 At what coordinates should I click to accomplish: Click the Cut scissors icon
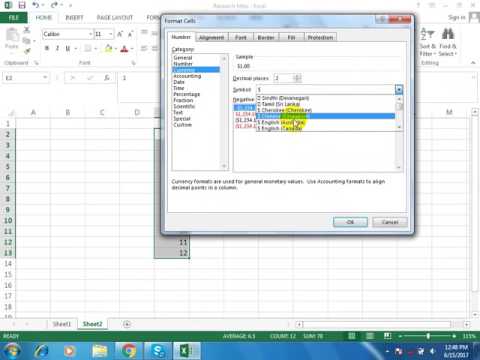[x=27, y=30]
